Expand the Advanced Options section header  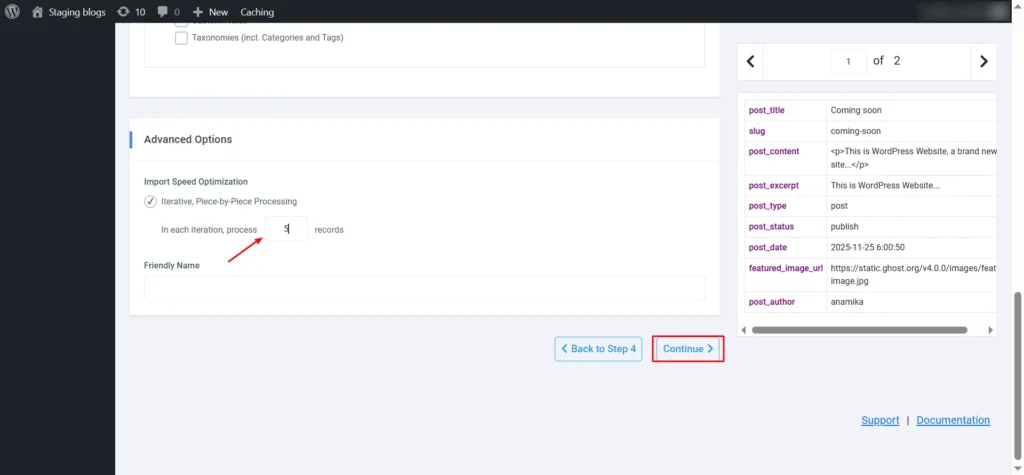tap(188, 139)
